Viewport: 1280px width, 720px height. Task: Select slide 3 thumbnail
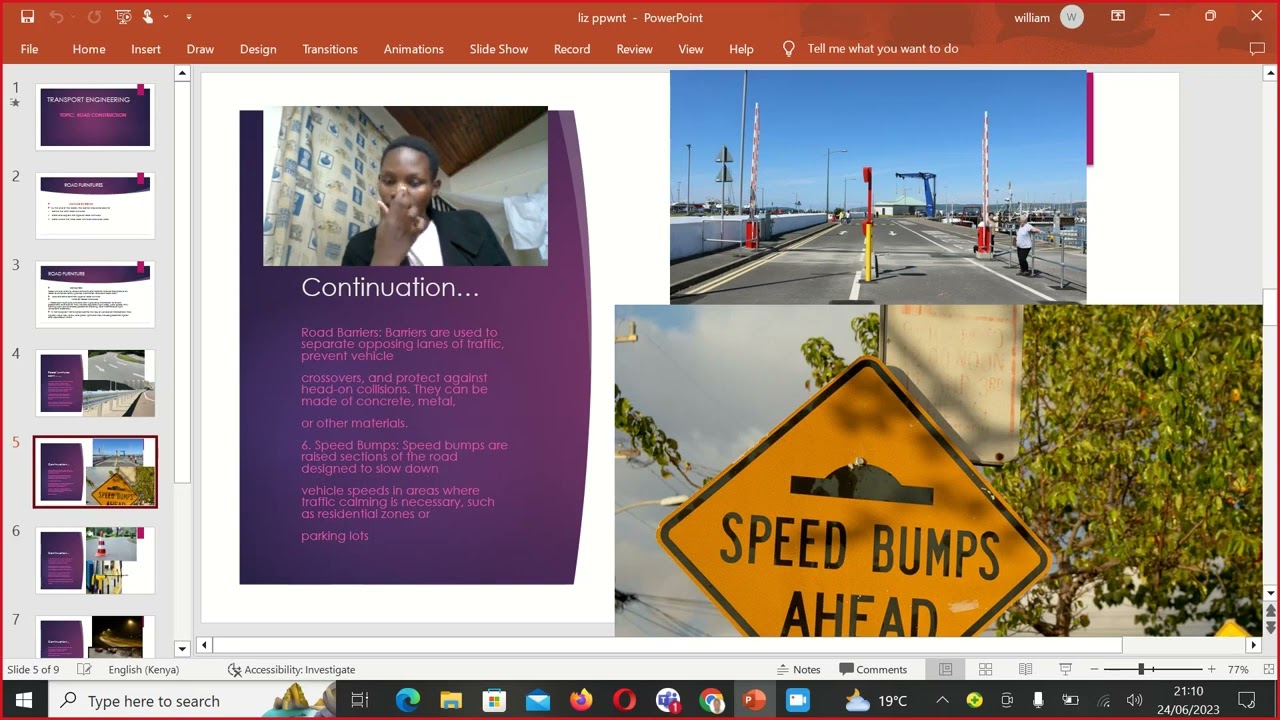(95, 294)
